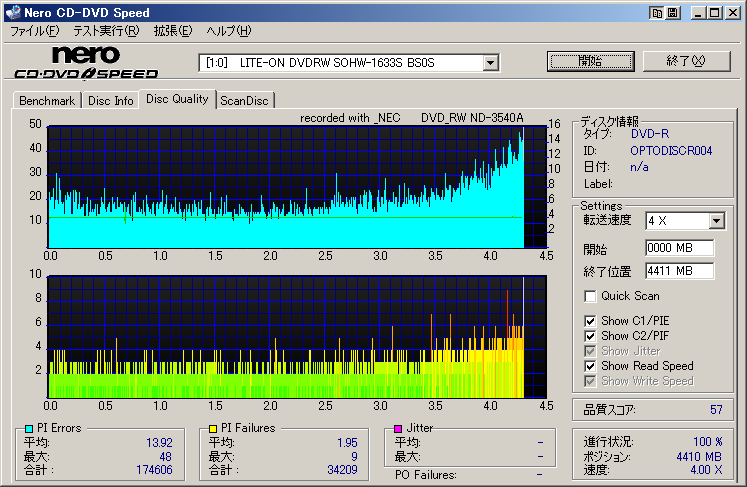Image resolution: width=747 pixels, height=487 pixels.
Task: Click the Nero app icon in title bar
Action: point(13,12)
